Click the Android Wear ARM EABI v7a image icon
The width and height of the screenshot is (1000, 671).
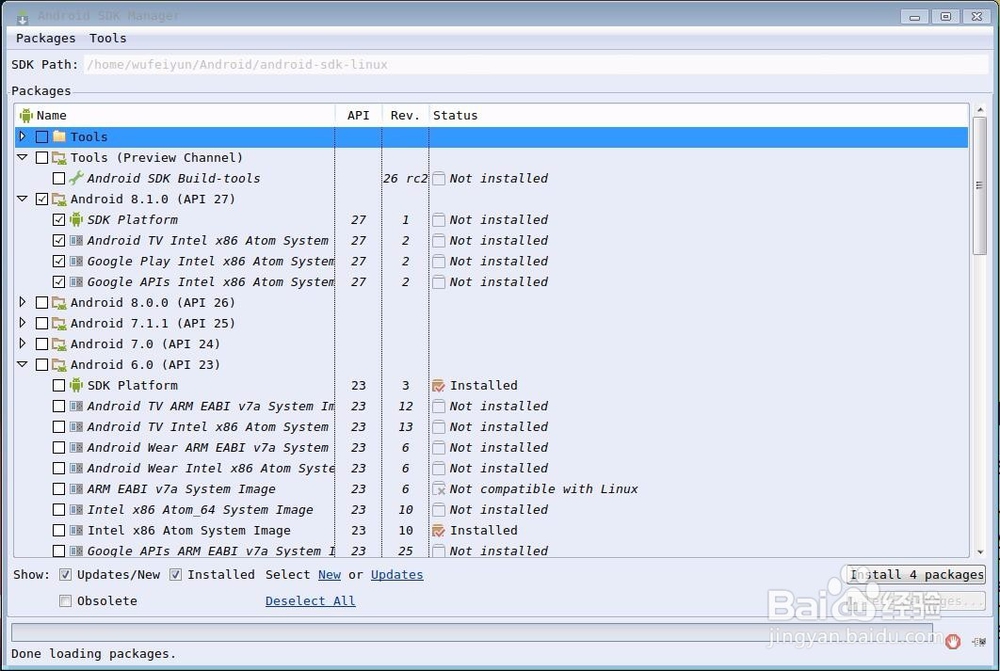tap(76, 448)
